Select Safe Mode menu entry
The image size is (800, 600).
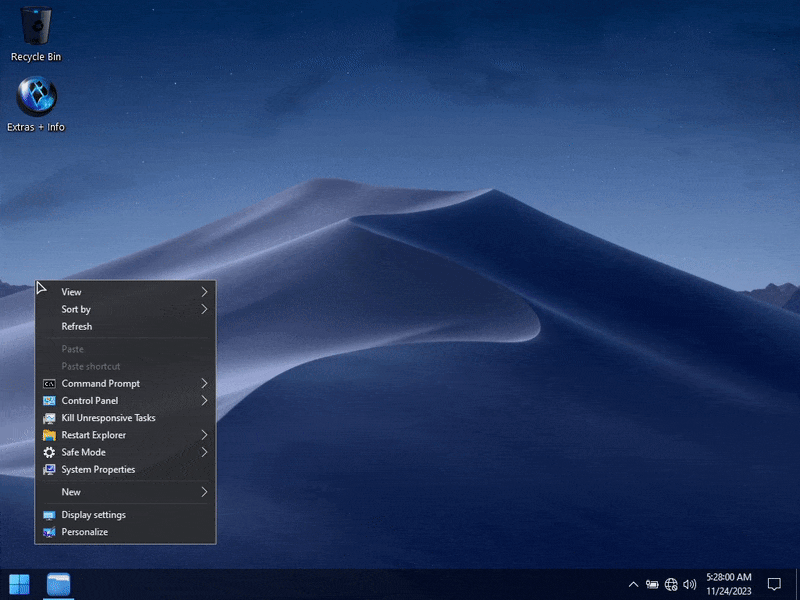point(126,452)
